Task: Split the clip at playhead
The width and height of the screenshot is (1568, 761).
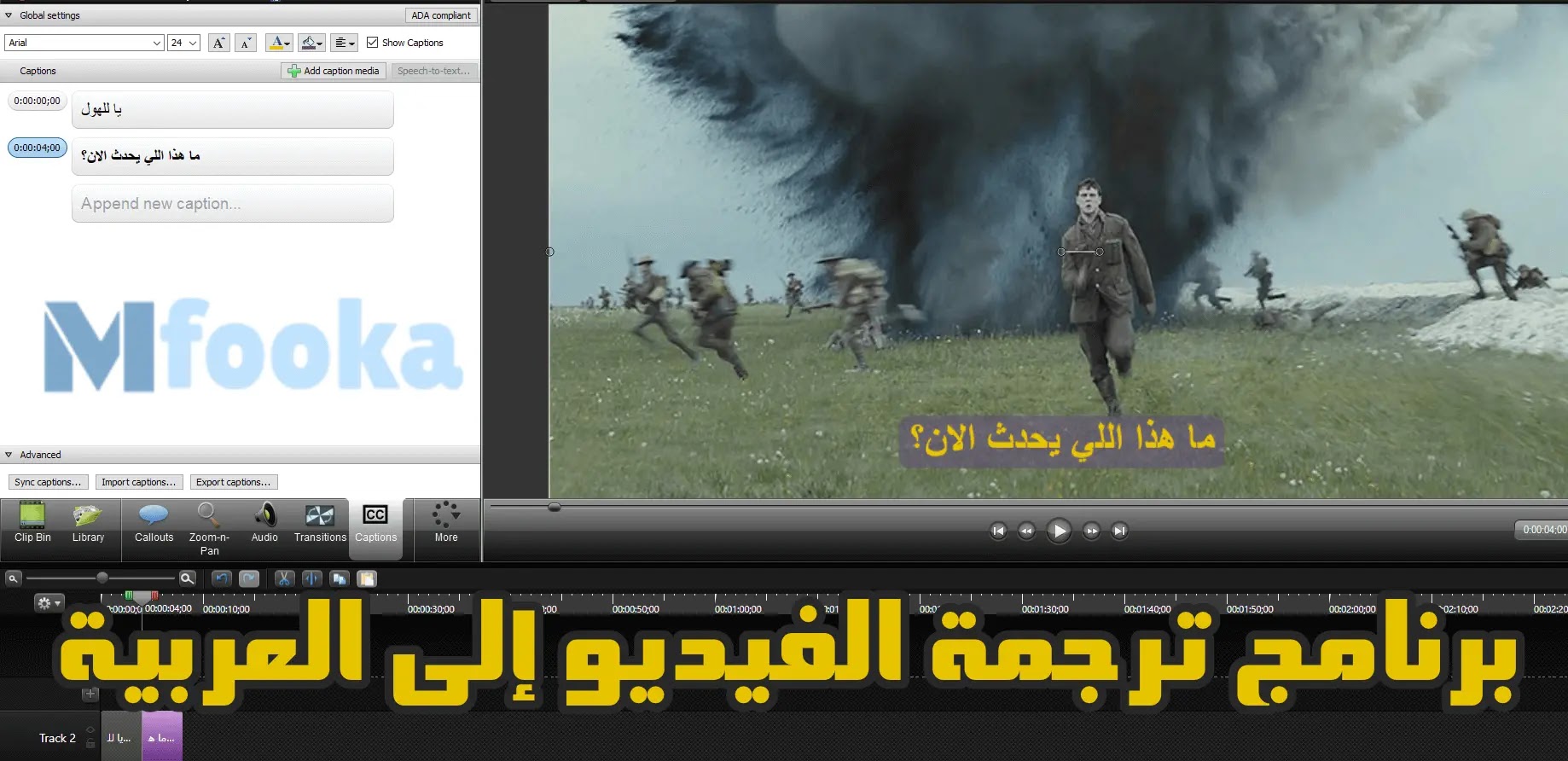Action: (311, 578)
